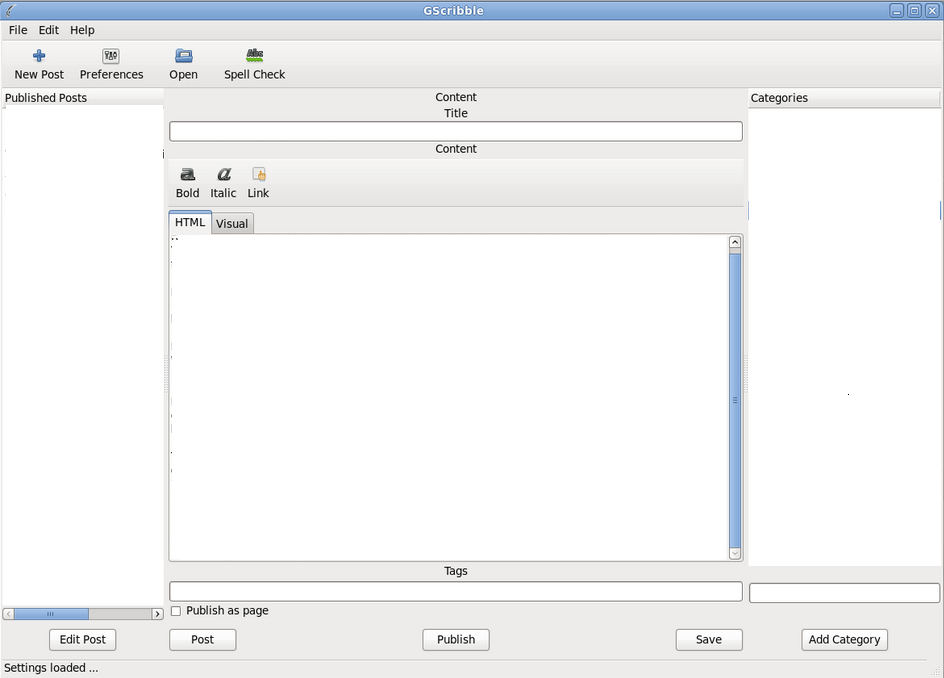This screenshot has height=678, width=944.
Task: Open the File menu
Action: tap(18, 30)
